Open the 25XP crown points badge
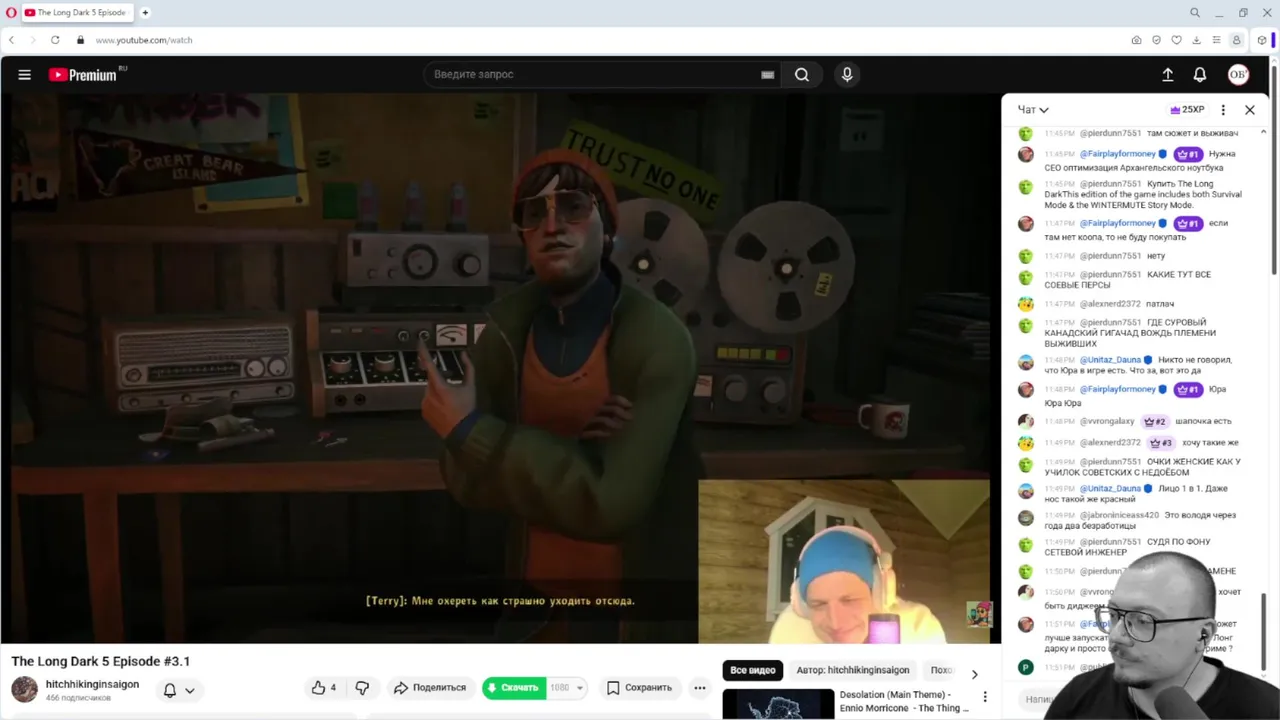This screenshot has width=1280, height=720. click(x=1187, y=110)
